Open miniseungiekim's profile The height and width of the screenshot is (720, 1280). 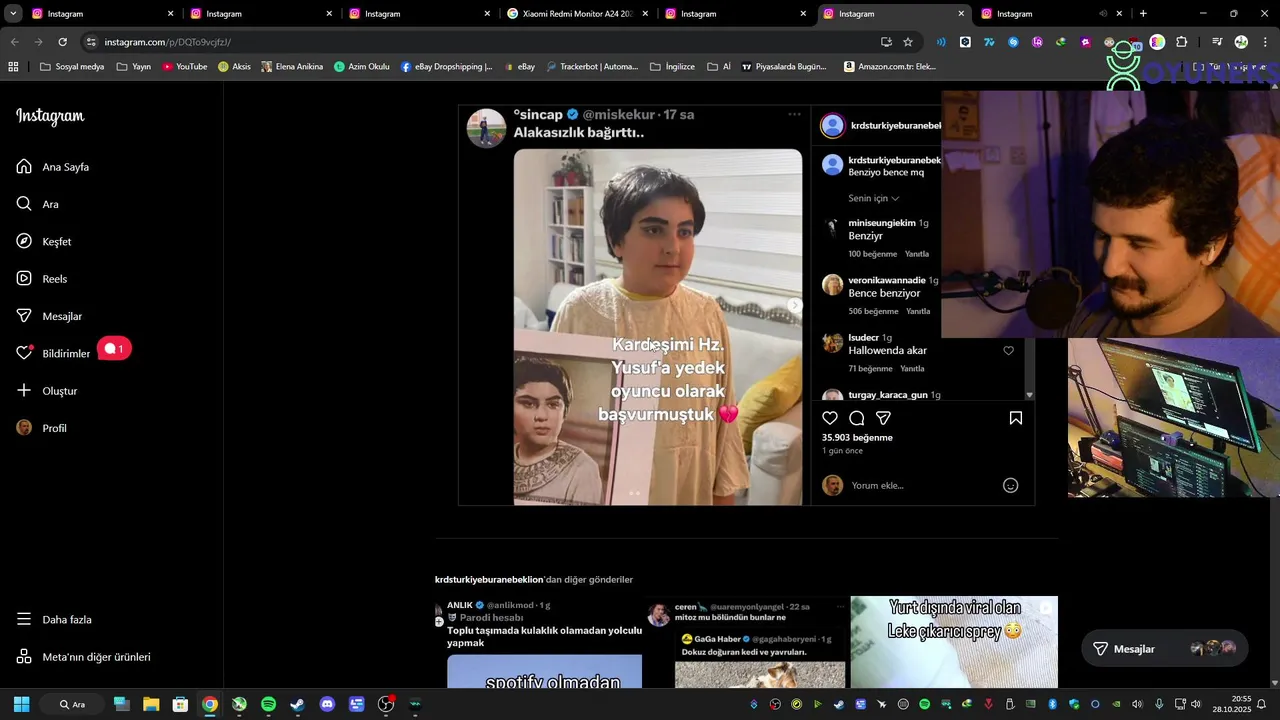tap(881, 223)
